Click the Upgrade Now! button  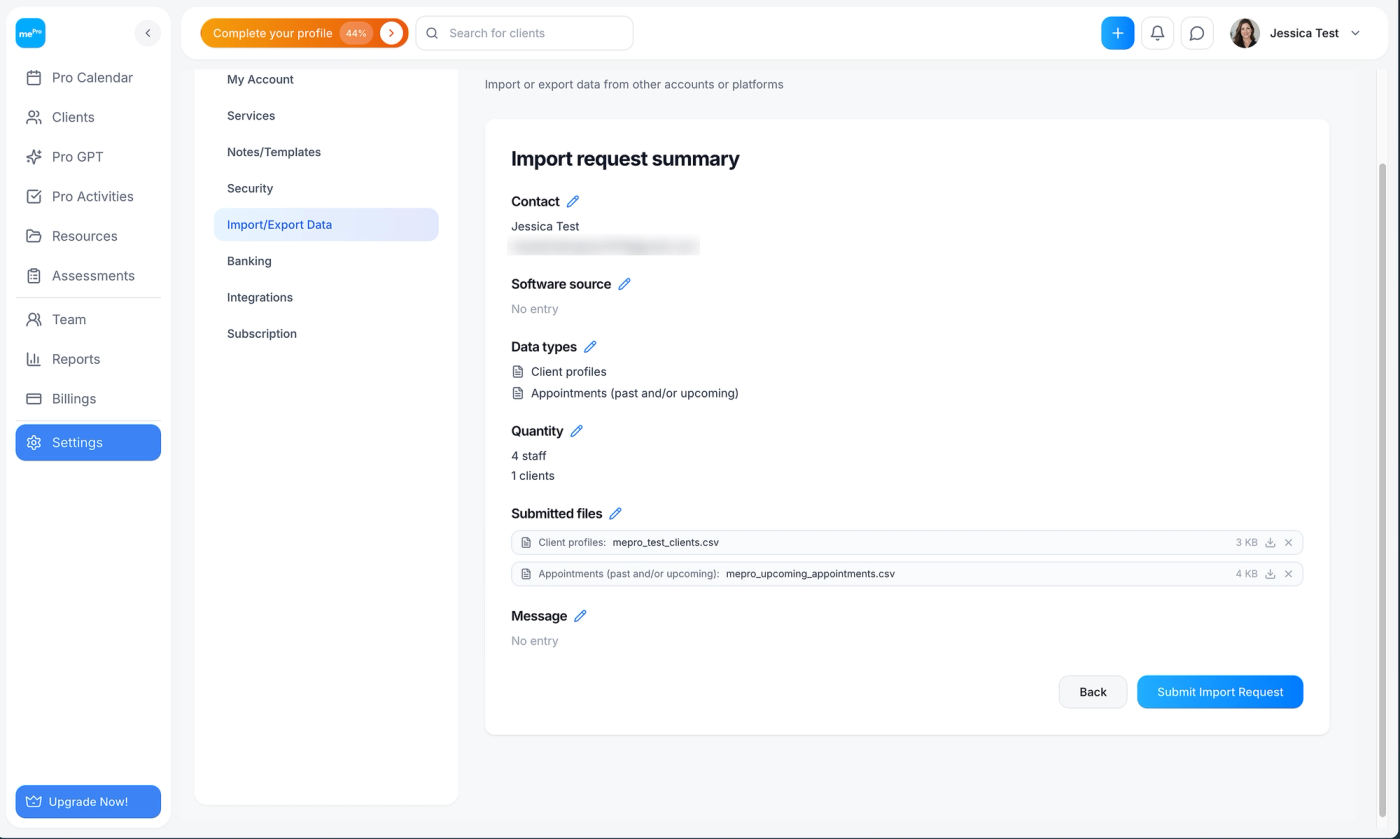[88, 802]
